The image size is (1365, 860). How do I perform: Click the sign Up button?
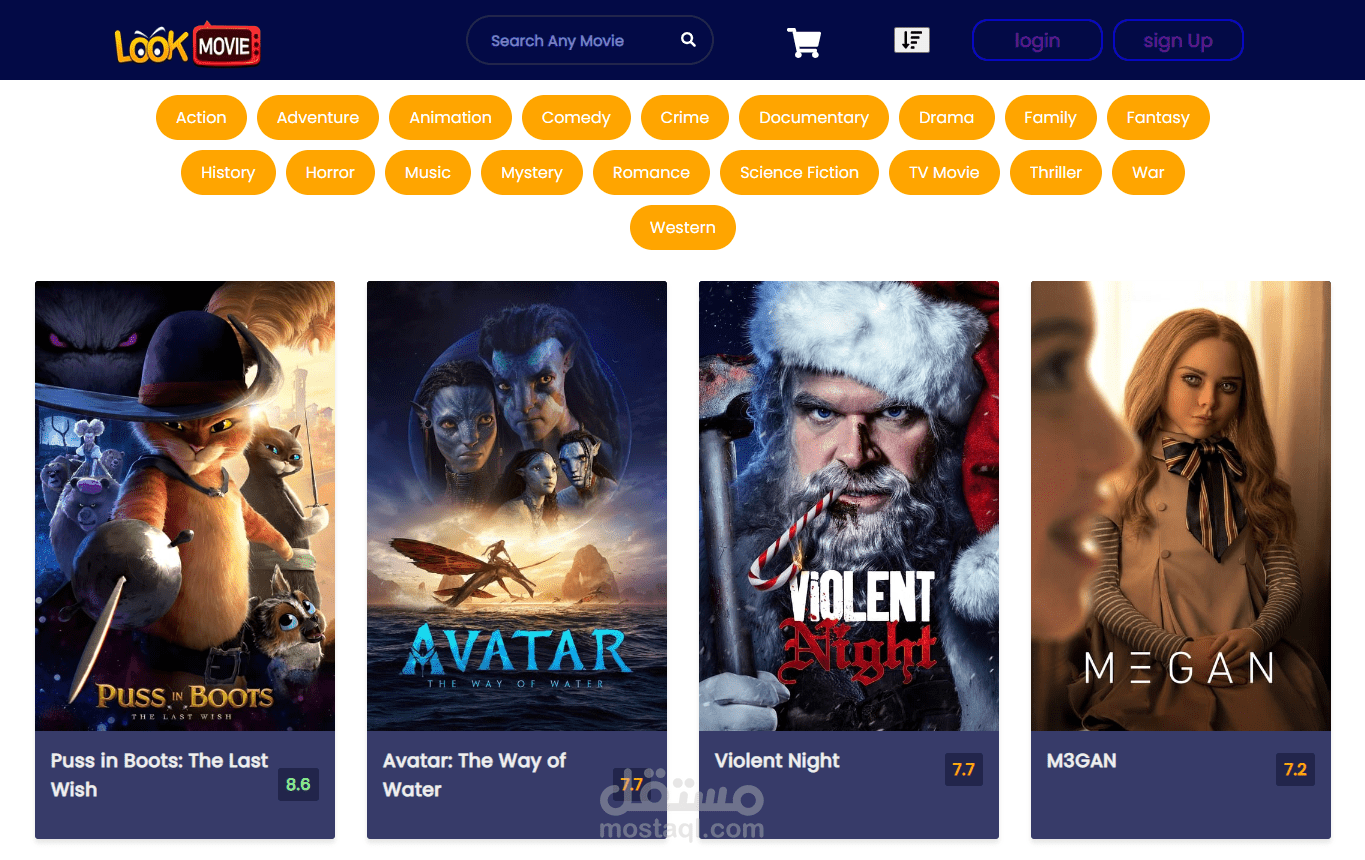(x=1178, y=40)
